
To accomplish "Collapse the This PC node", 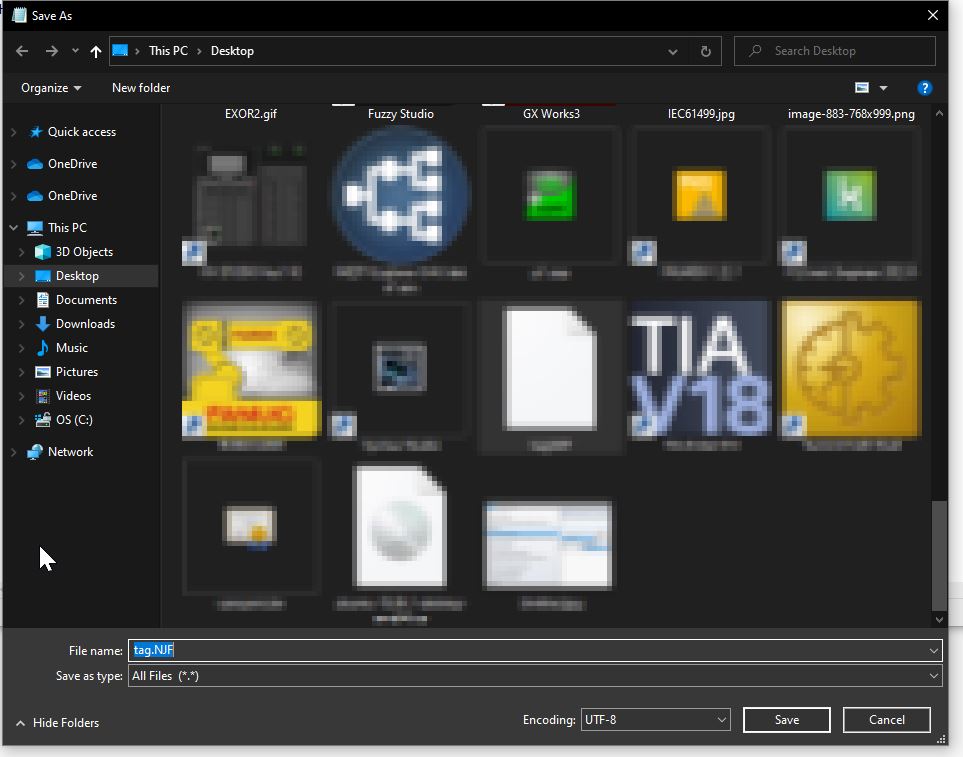I will pos(14,228).
